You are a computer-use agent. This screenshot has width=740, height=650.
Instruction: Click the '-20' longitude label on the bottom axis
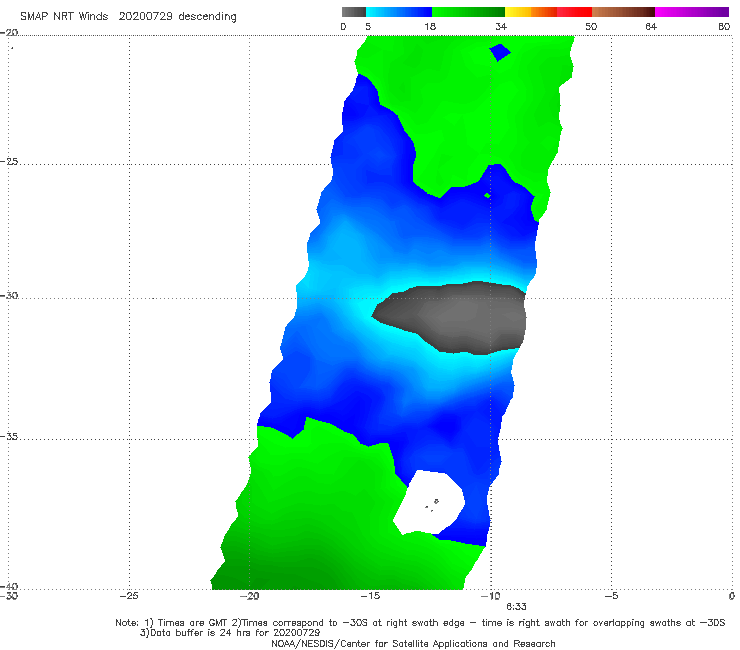[249, 596]
